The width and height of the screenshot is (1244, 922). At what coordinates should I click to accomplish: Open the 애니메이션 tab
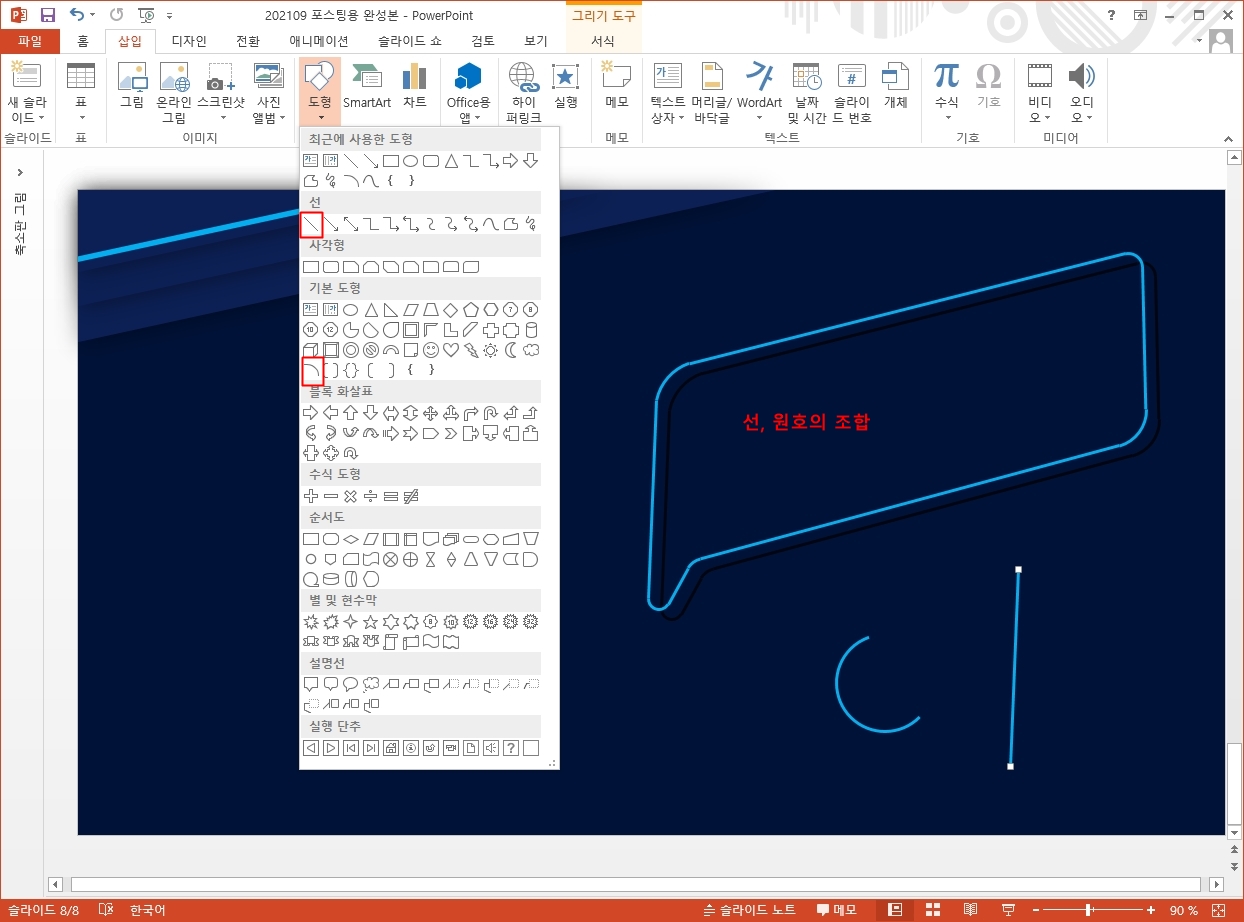[x=319, y=41]
